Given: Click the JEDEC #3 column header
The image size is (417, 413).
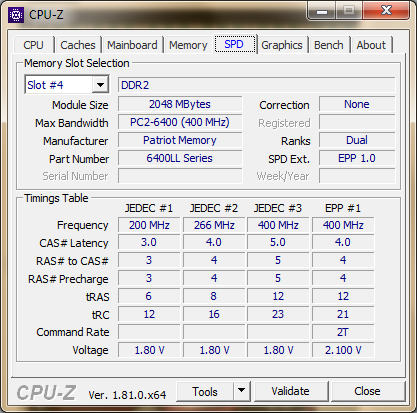Looking at the screenshot, I should [278, 208].
